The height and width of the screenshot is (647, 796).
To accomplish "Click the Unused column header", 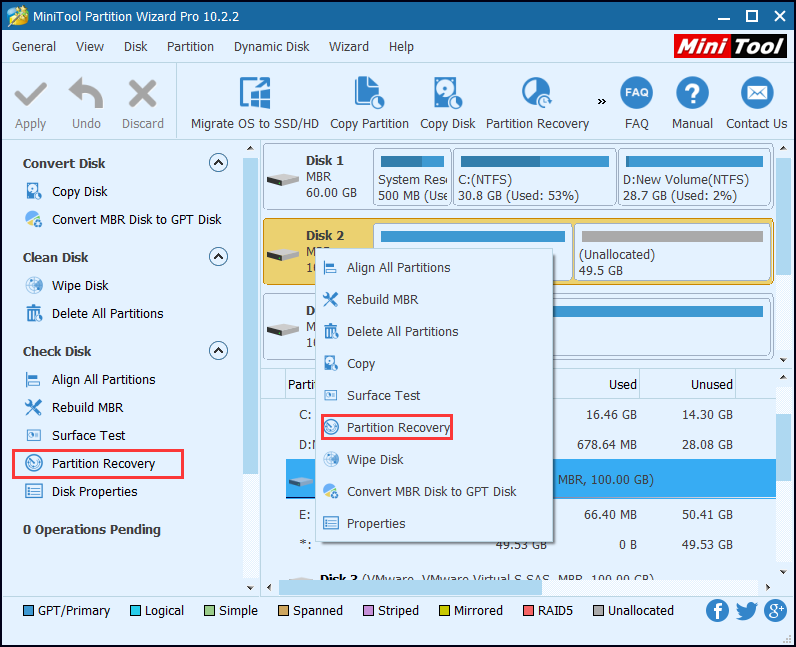I will tap(711, 384).
